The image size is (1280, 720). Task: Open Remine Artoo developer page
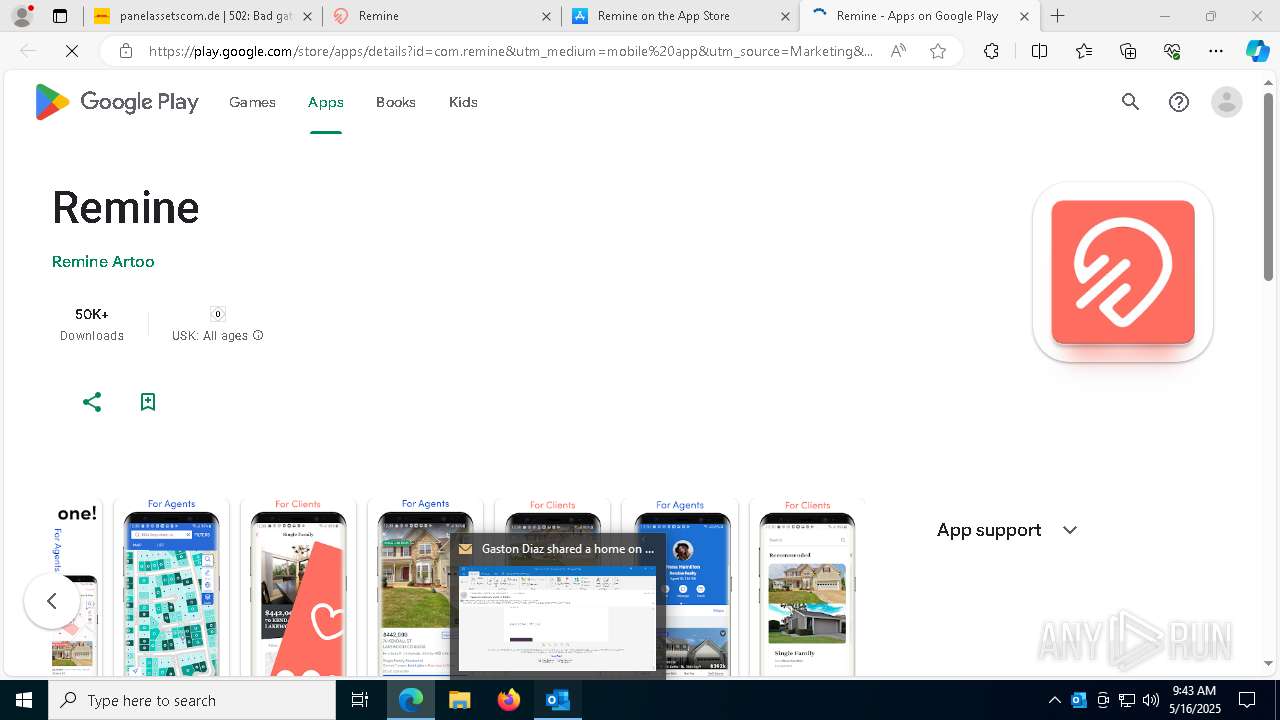click(103, 262)
